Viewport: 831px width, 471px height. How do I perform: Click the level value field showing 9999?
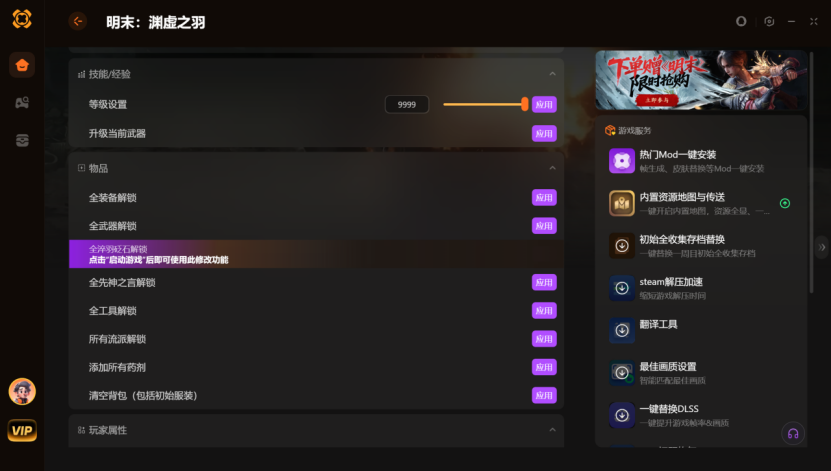pos(406,104)
